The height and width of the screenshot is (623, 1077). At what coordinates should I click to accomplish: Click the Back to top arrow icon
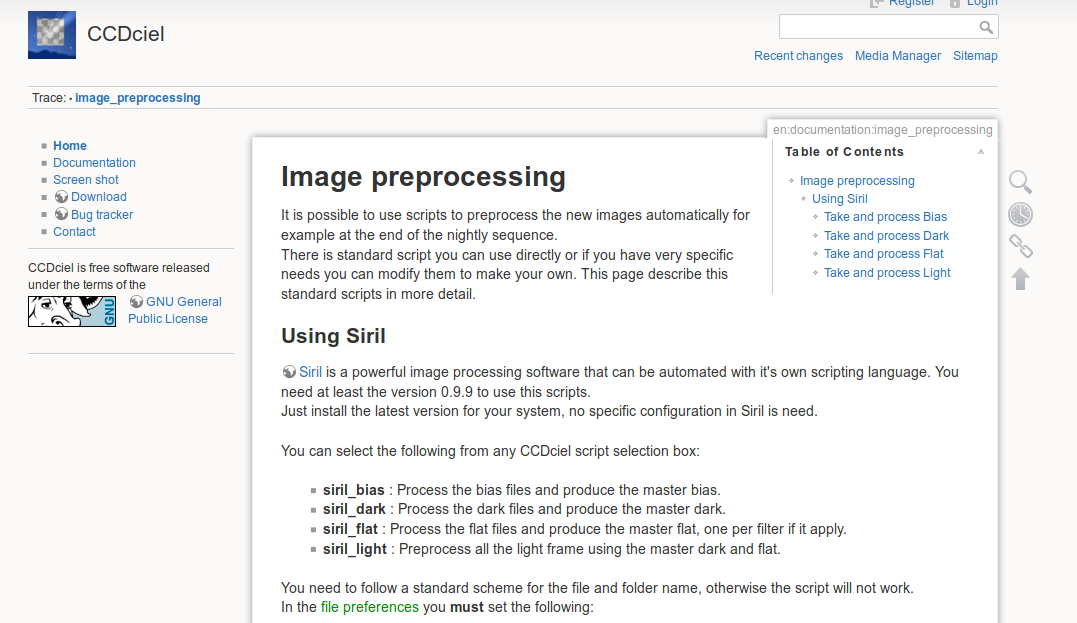click(1020, 278)
